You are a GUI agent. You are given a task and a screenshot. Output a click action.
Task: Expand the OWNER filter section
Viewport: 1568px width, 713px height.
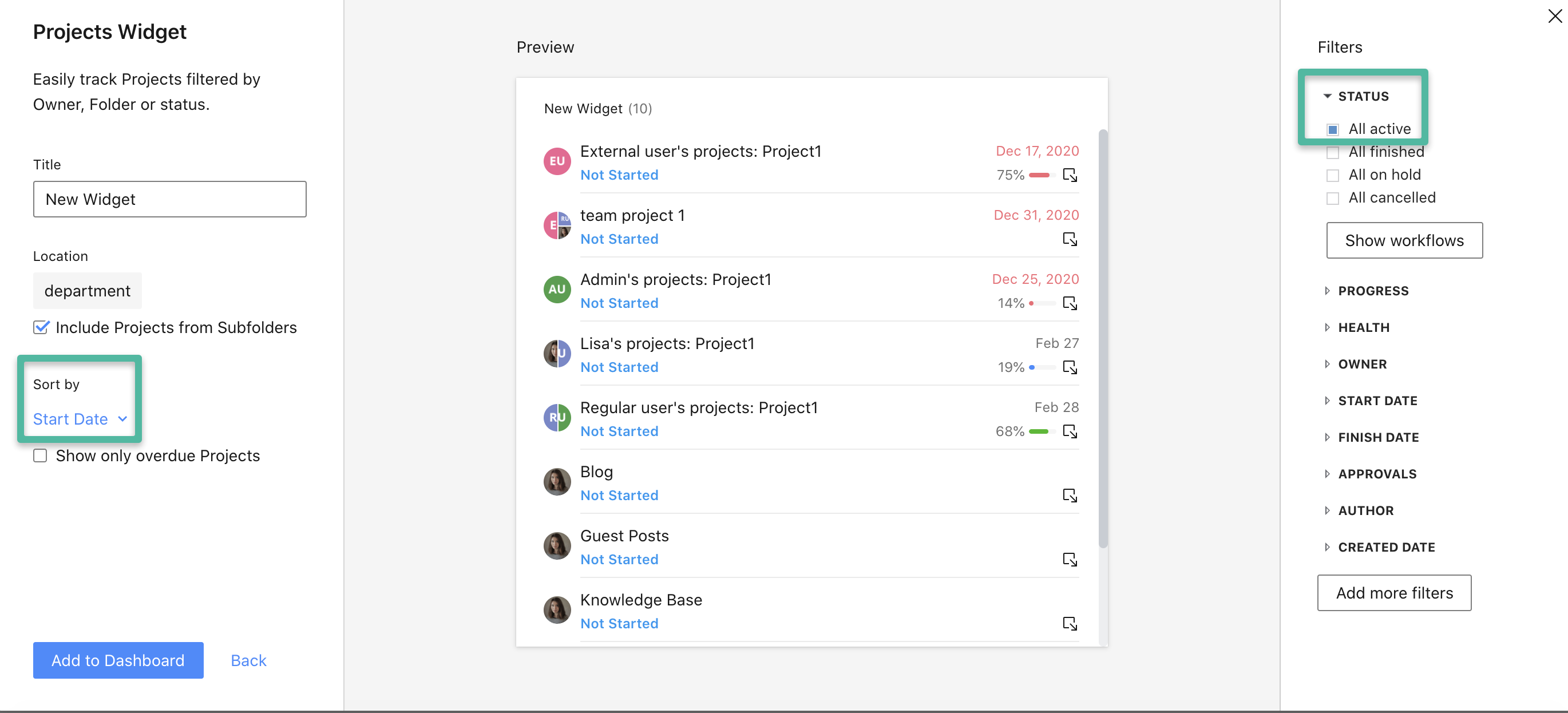[x=1361, y=364]
